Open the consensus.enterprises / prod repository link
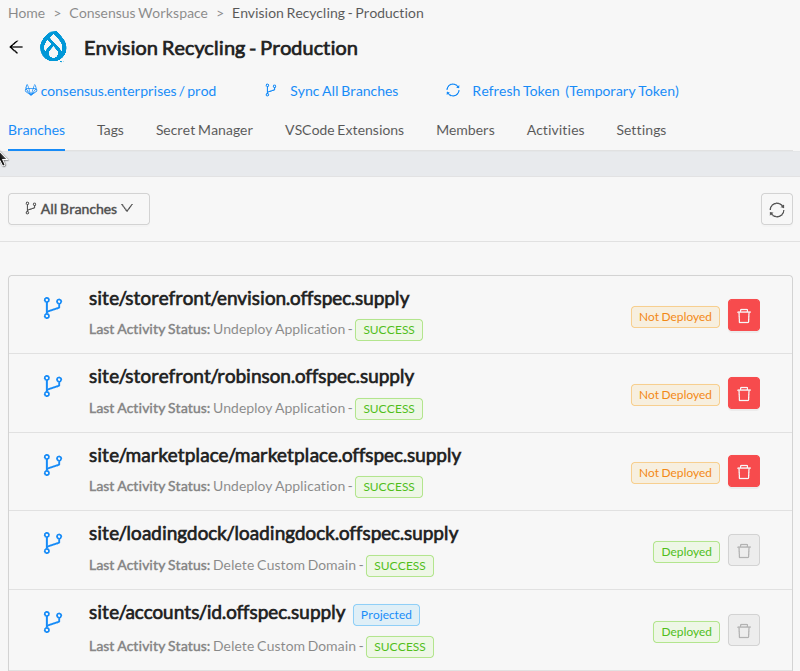This screenshot has height=671, width=800. click(x=129, y=91)
